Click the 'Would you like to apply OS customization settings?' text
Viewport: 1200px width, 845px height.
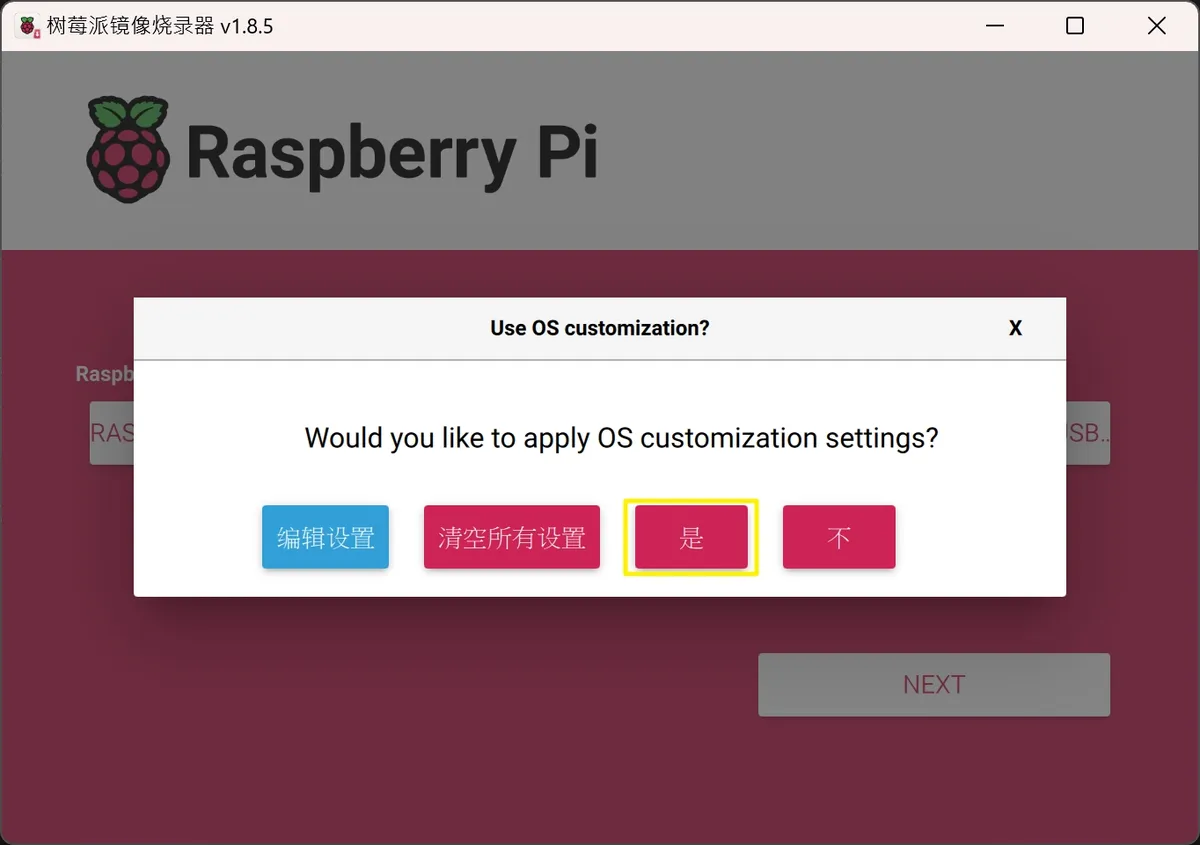click(621, 438)
